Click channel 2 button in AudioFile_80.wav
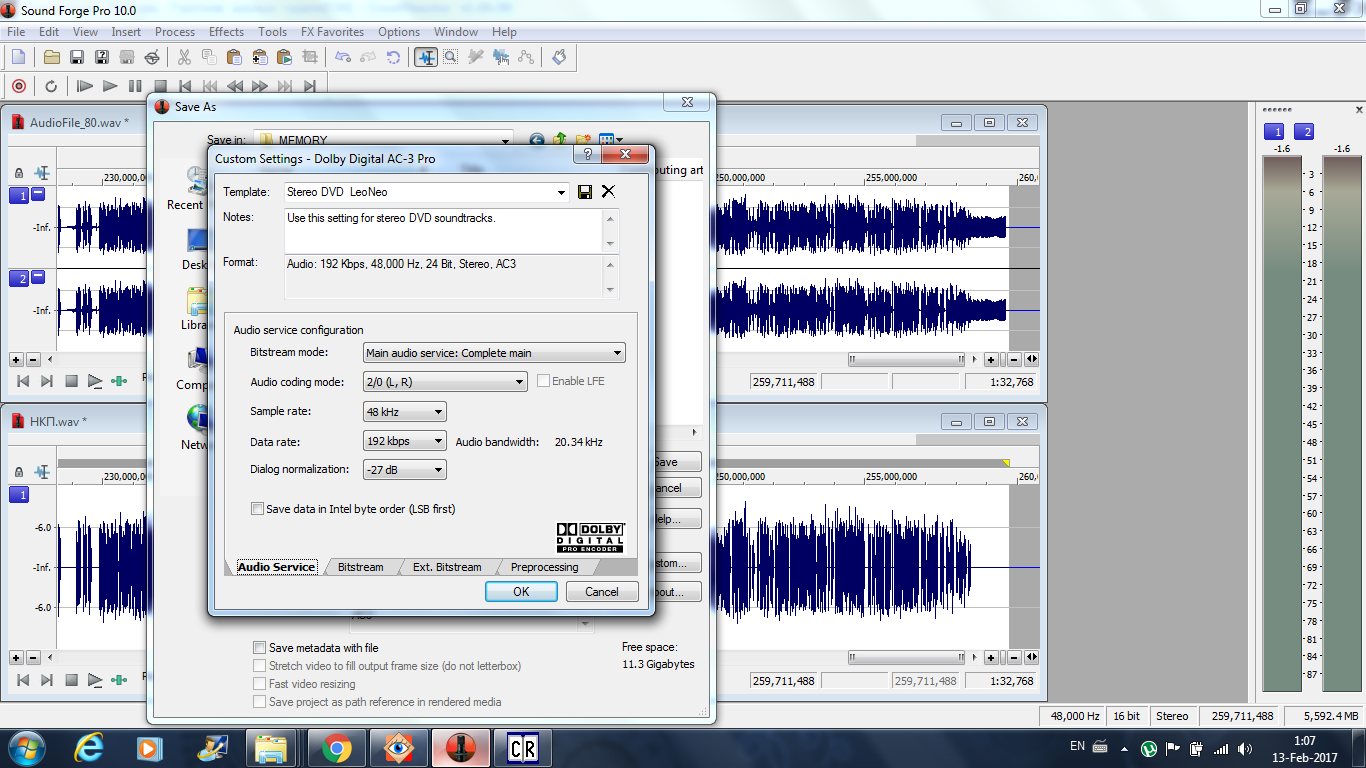This screenshot has width=1366, height=768. 19,279
